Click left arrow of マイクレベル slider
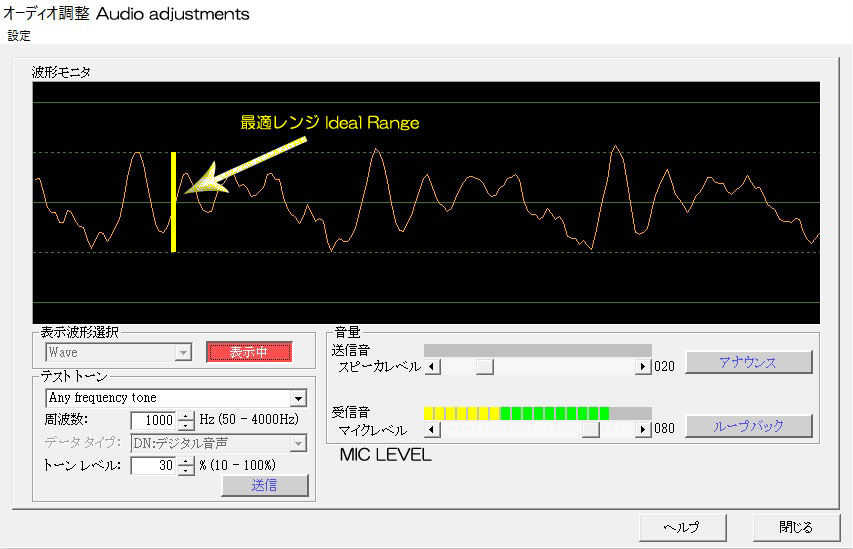The image size is (853, 549). [432, 429]
